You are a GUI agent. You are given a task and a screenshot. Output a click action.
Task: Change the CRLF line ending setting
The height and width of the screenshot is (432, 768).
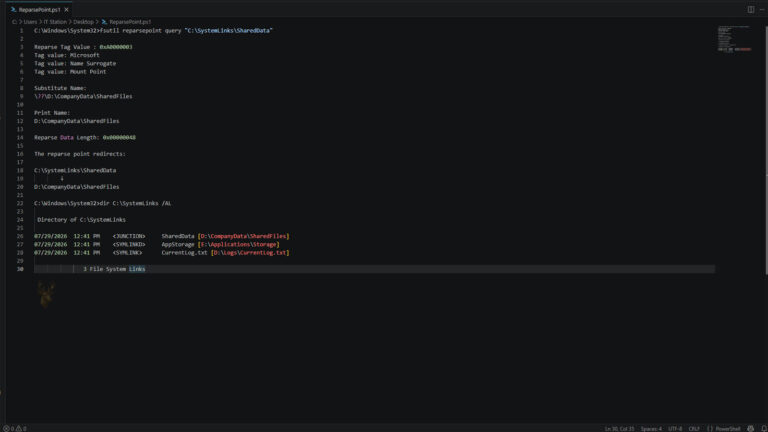pos(694,429)
